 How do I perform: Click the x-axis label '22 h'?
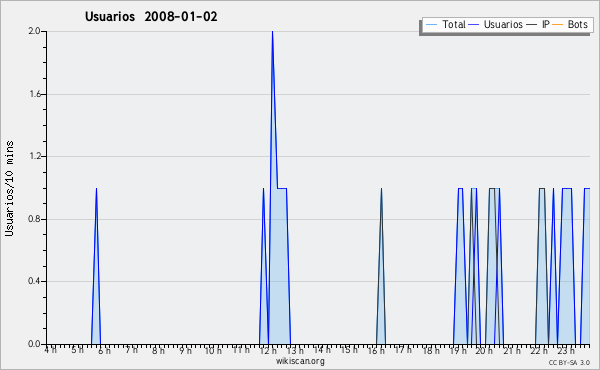pyautogui.click(x=539, y=350)
